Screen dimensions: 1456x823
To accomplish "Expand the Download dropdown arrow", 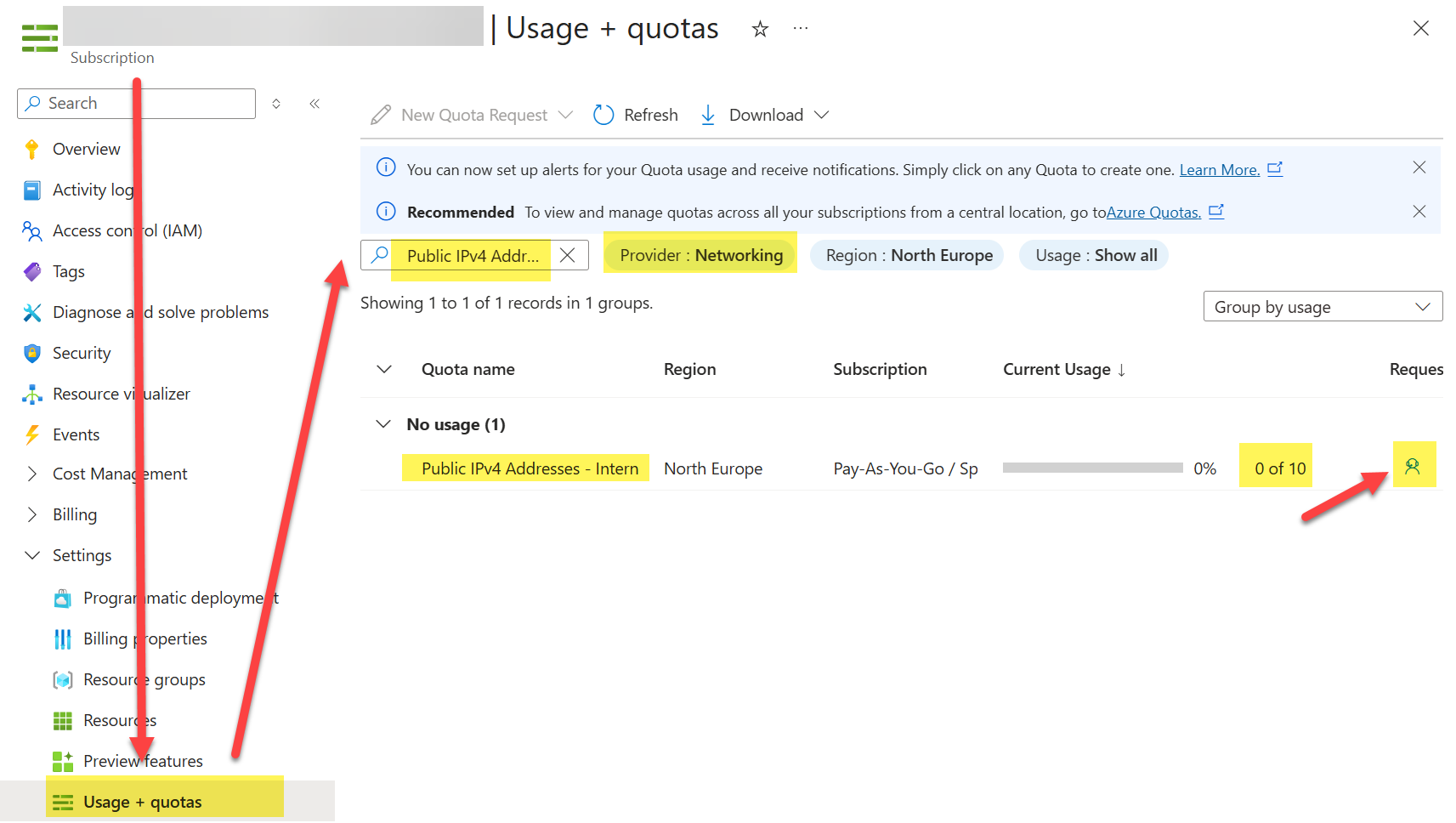I will 821,115.
